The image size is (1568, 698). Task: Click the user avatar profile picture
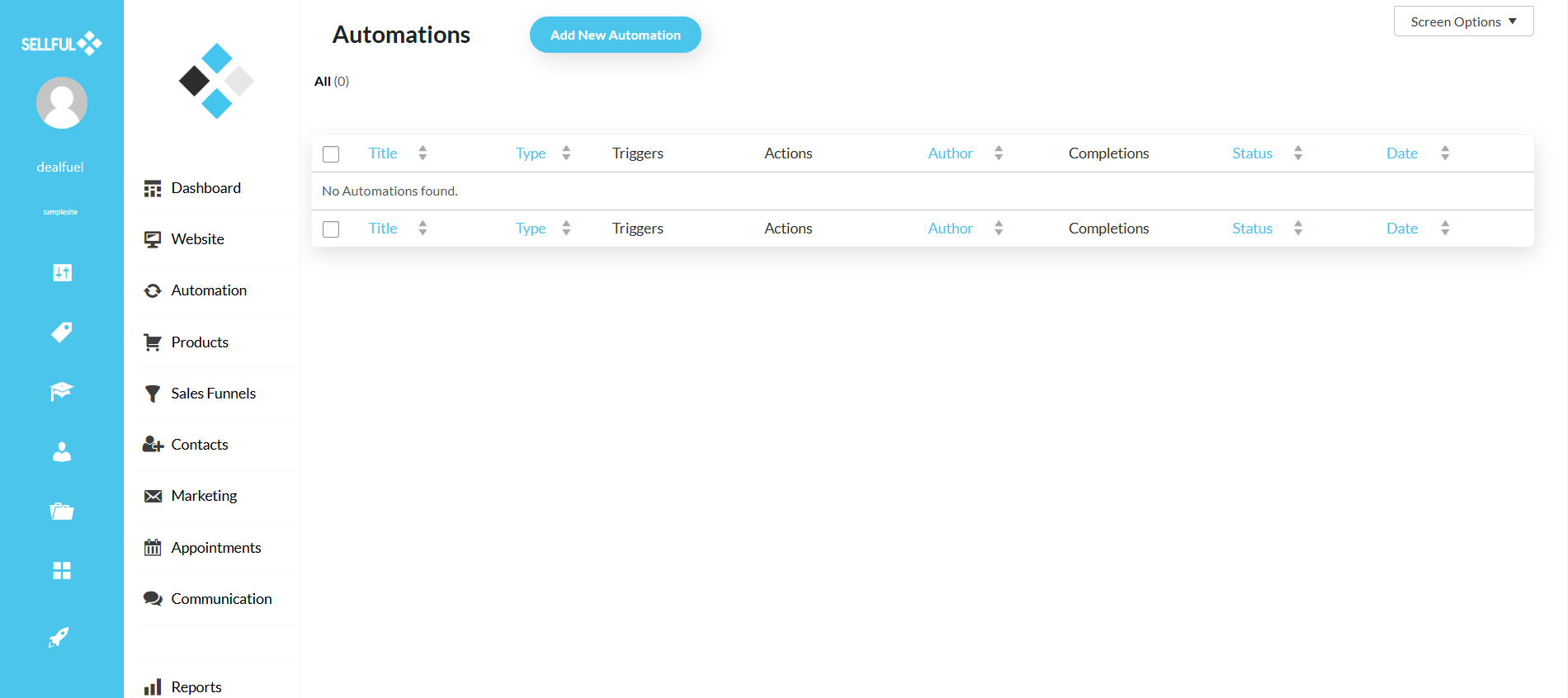pos(61,103)
